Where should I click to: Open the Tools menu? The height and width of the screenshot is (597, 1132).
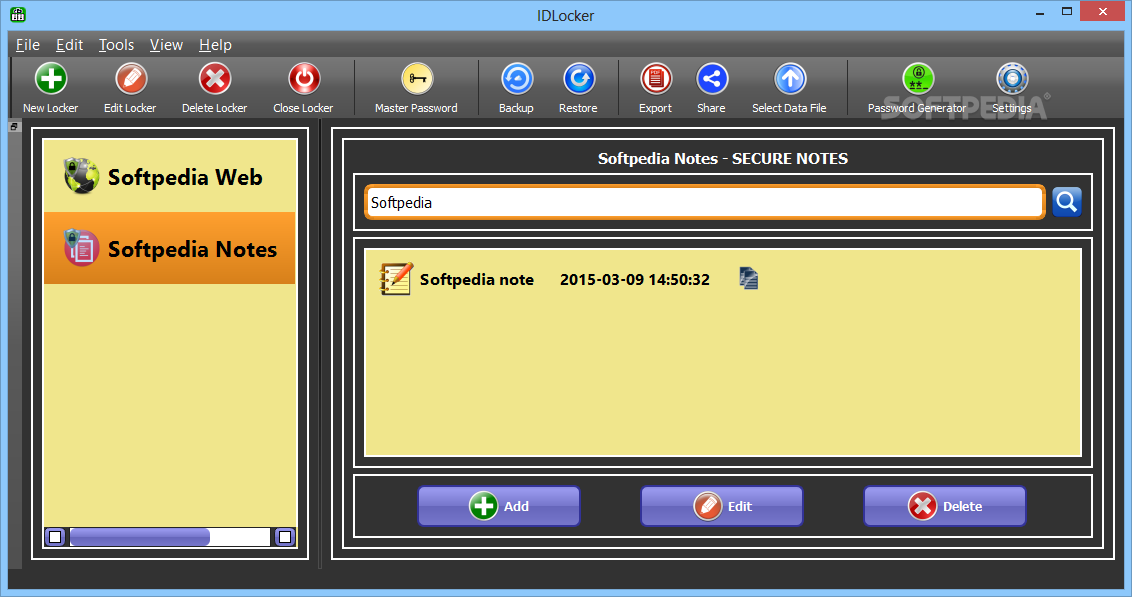click(116, 45)
